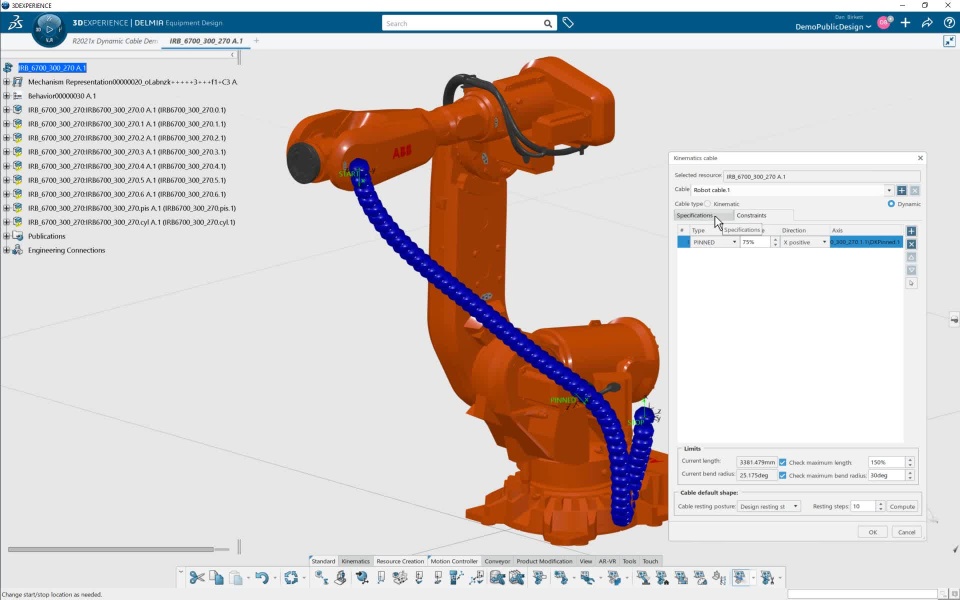Click the 3DEXPERIENCE compass icon

pyautogui.click(x=49, y=29)
